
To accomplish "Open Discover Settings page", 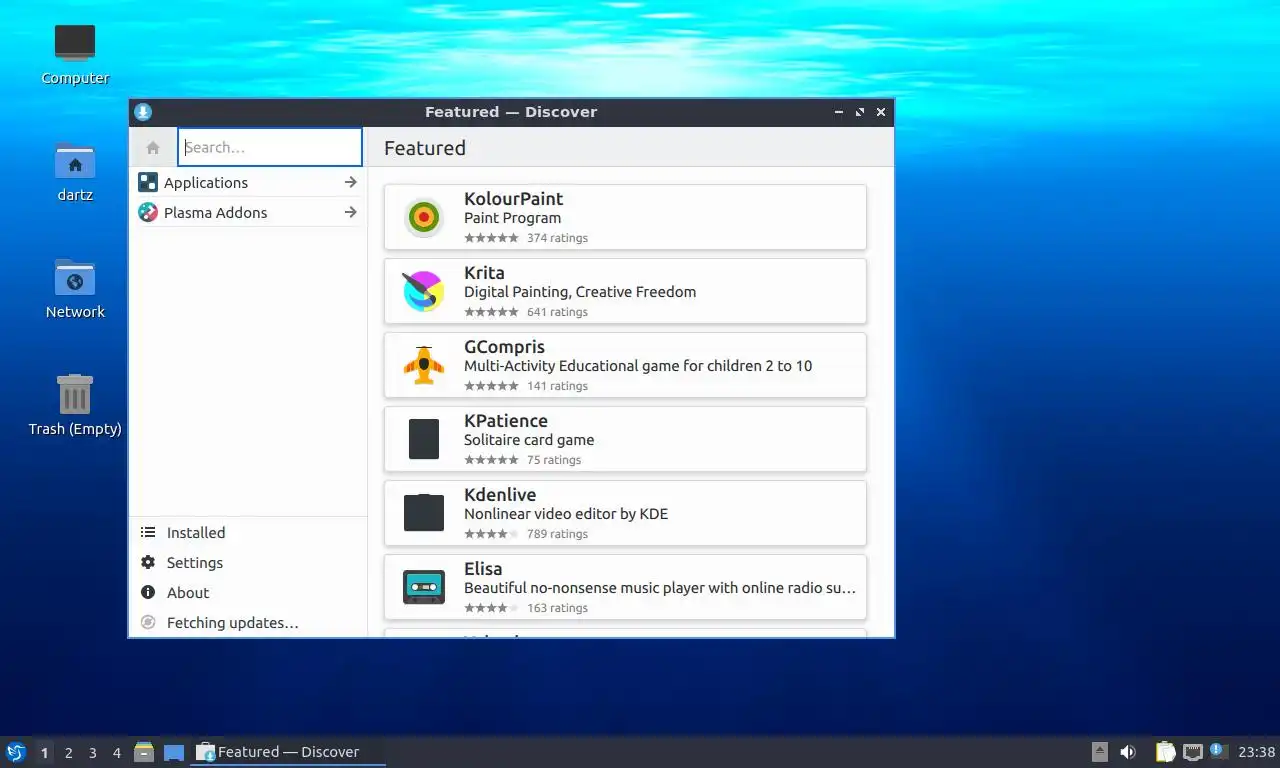I will coord(248,562).
